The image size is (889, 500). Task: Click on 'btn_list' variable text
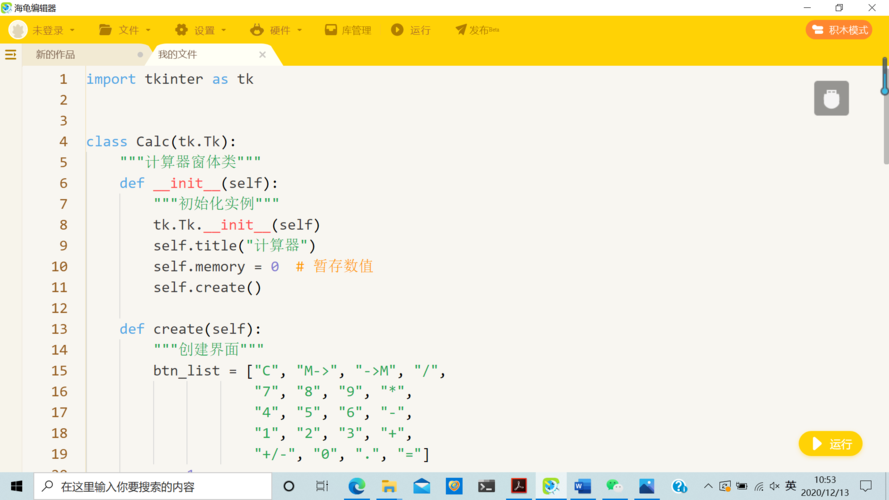point(187,371)
